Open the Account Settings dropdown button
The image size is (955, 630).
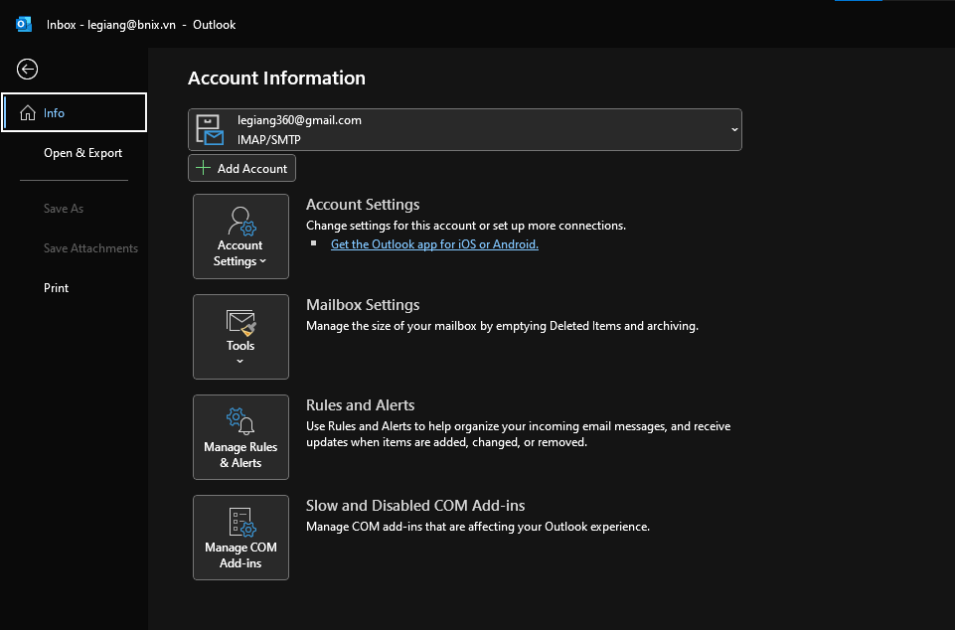coord(241,236)
